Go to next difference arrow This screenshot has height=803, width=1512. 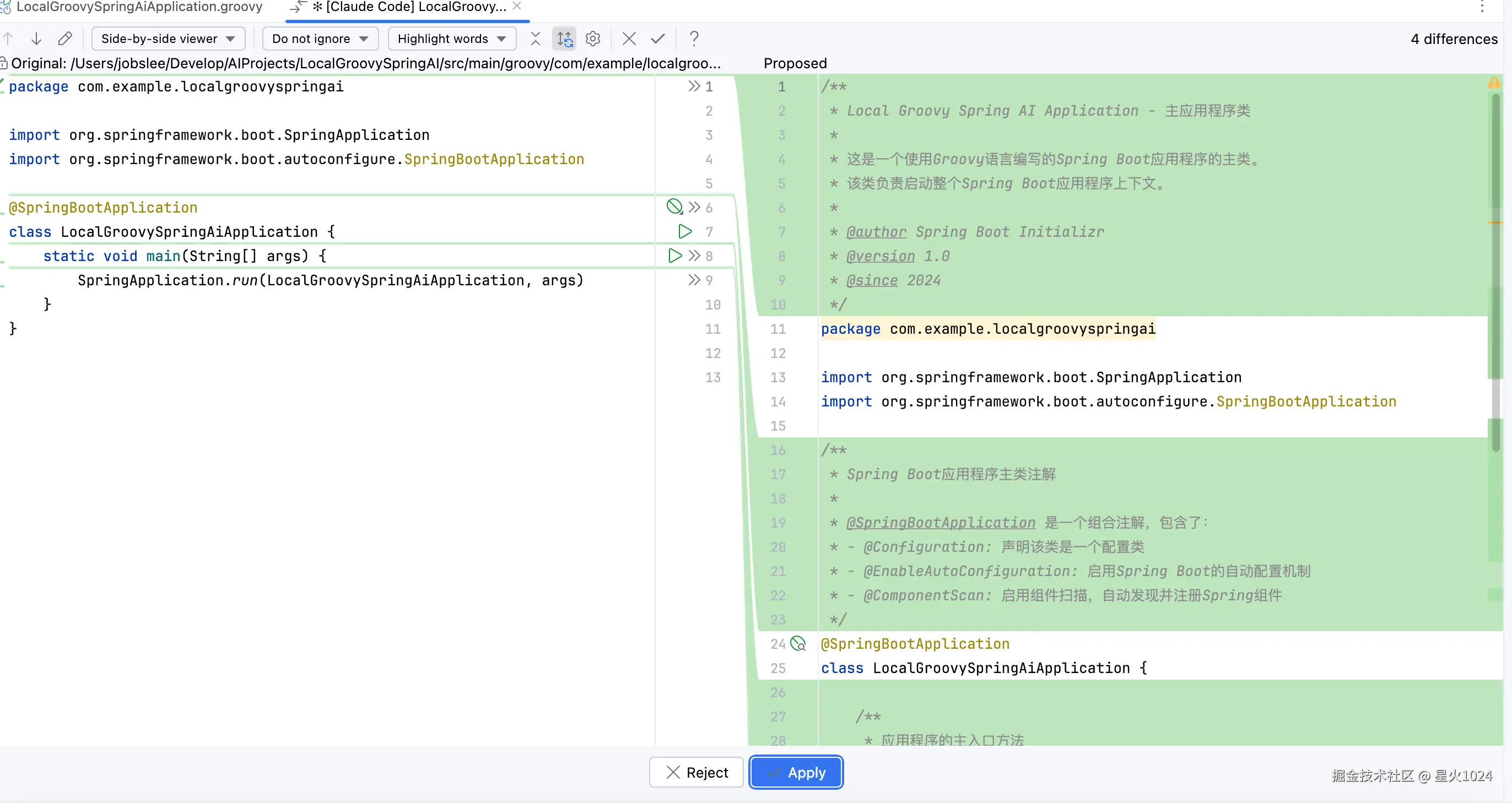tap(36, 39)
